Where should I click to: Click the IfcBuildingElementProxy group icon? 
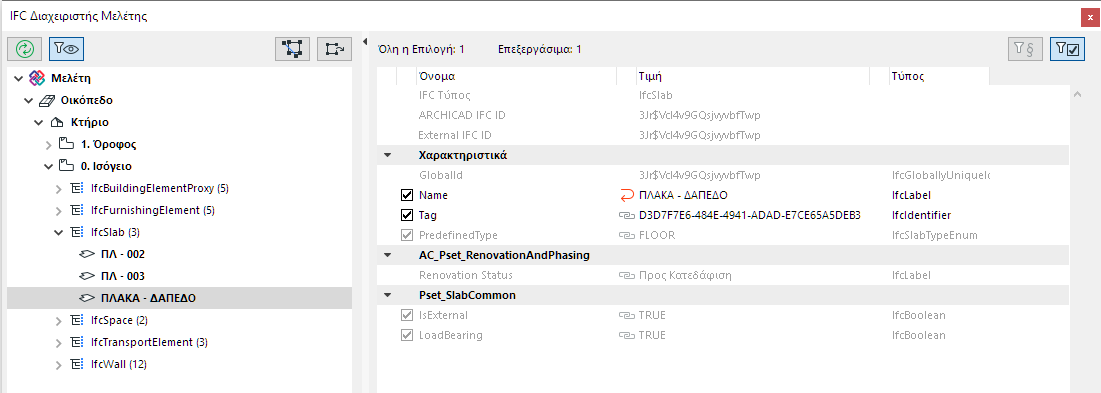[77, 188]
